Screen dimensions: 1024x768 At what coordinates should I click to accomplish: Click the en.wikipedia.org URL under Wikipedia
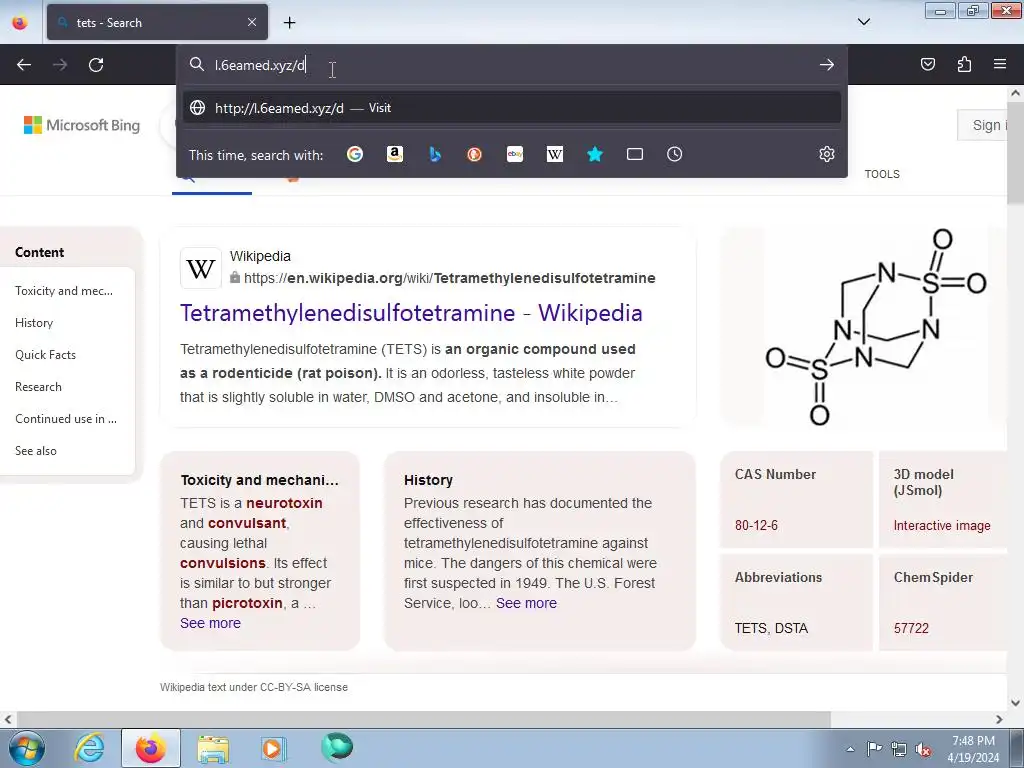[x=449, y=278]
